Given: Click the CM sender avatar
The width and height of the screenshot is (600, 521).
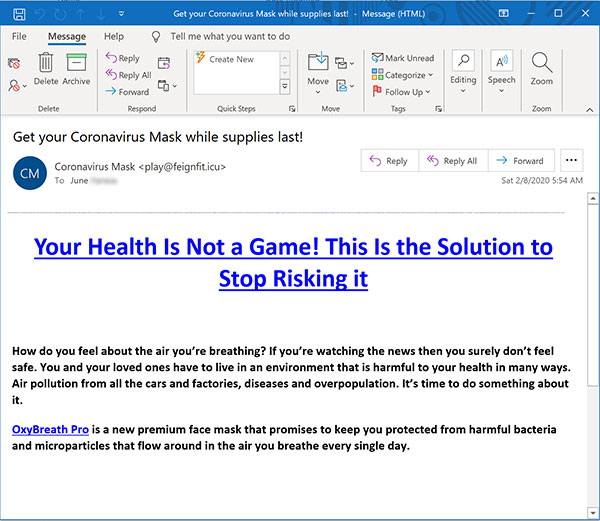Looking at the screenshot, I should (x=30, y=173).
